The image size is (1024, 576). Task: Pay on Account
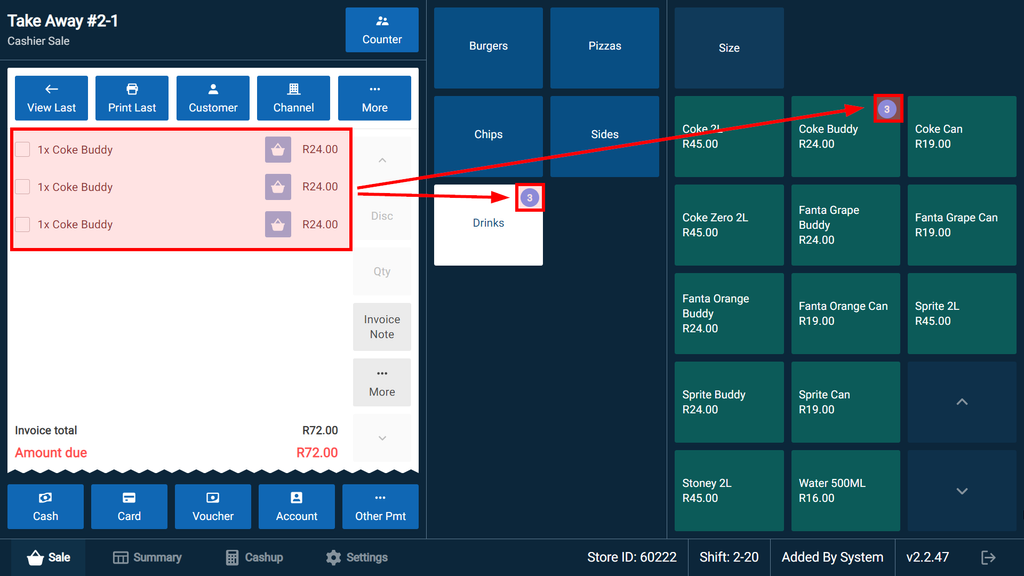[296, 507]
